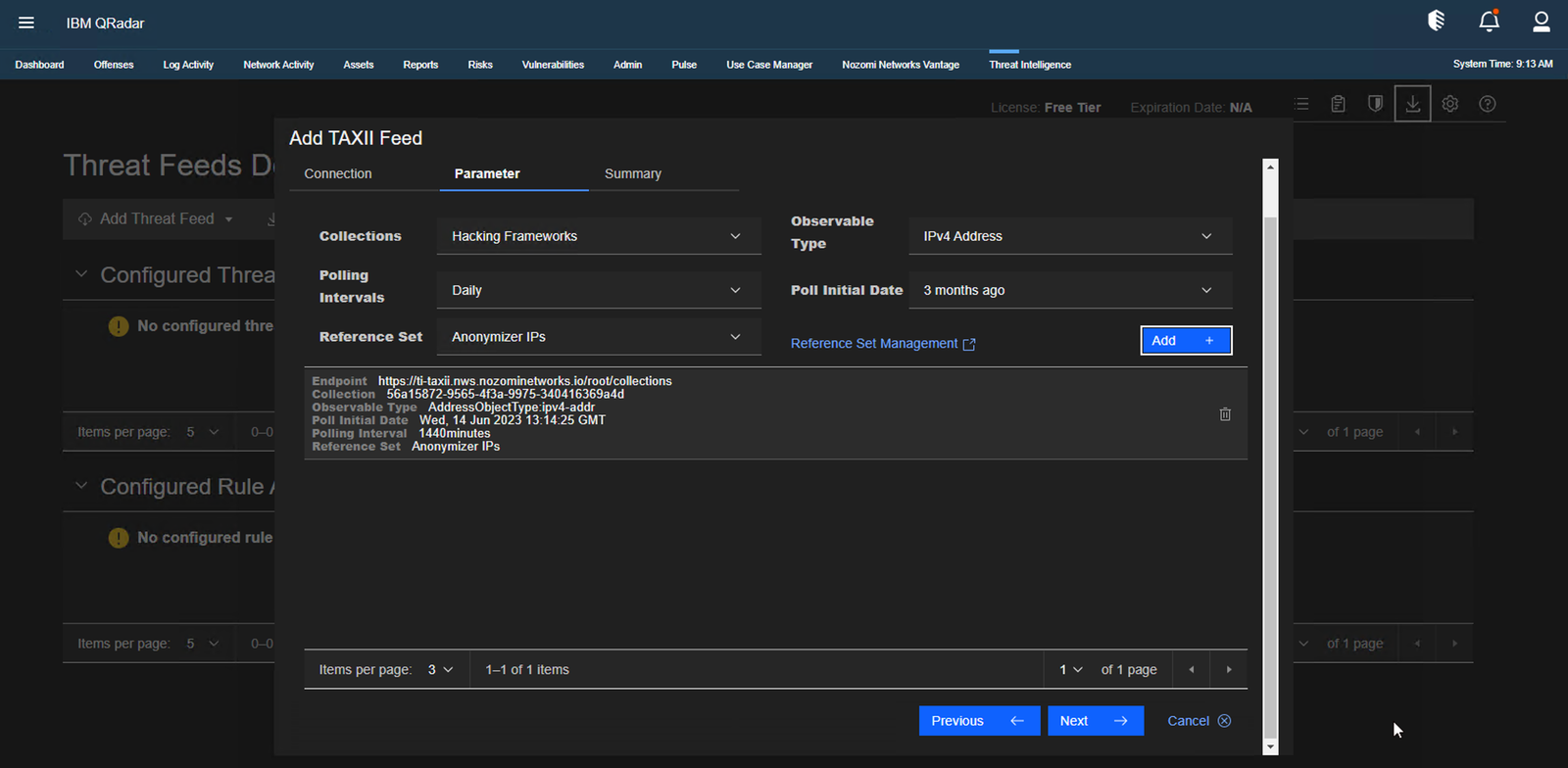Open the Vulnerabilities tab

pos(553,65)
